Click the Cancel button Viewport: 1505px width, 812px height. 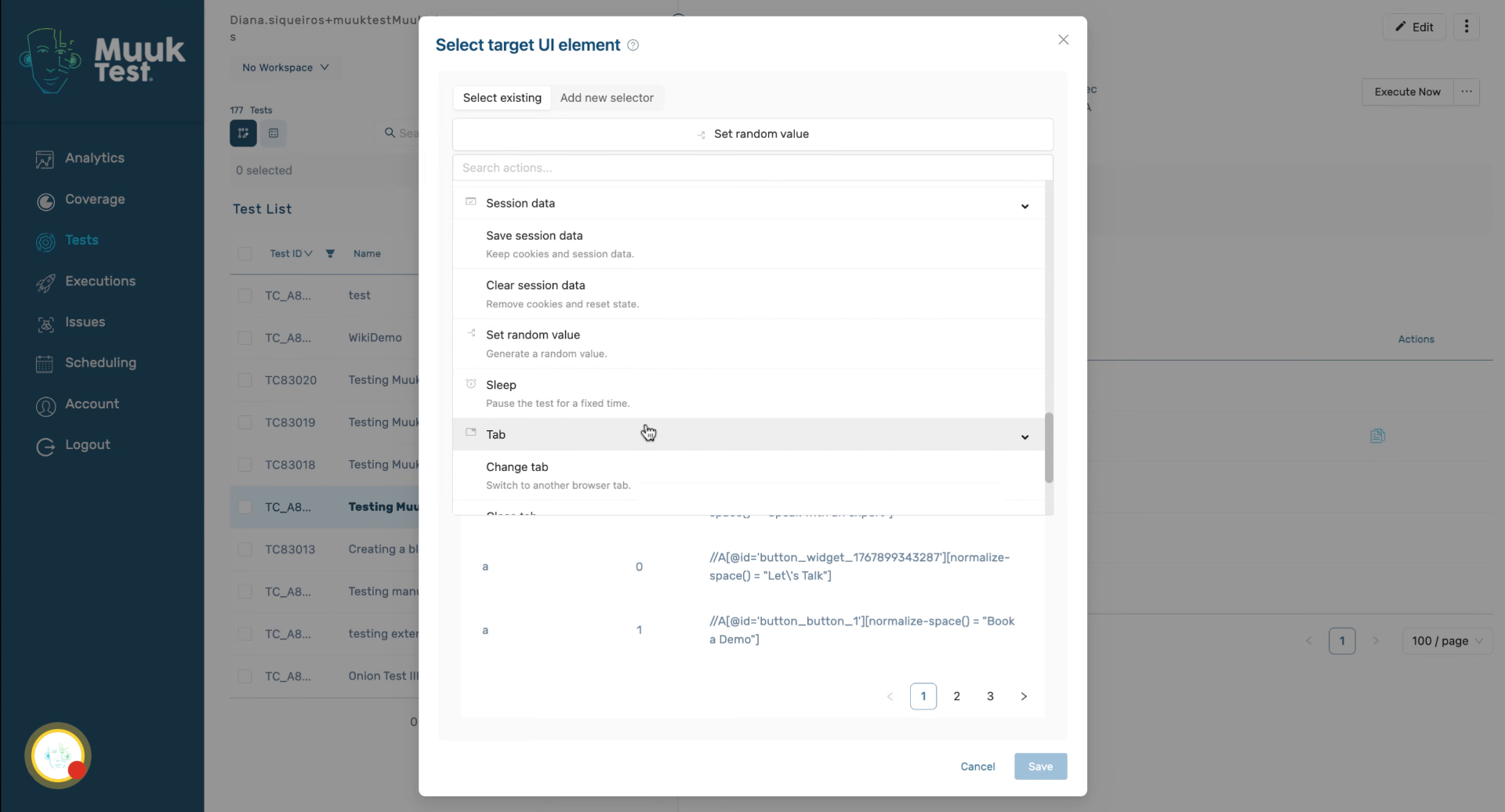point(977,767)
